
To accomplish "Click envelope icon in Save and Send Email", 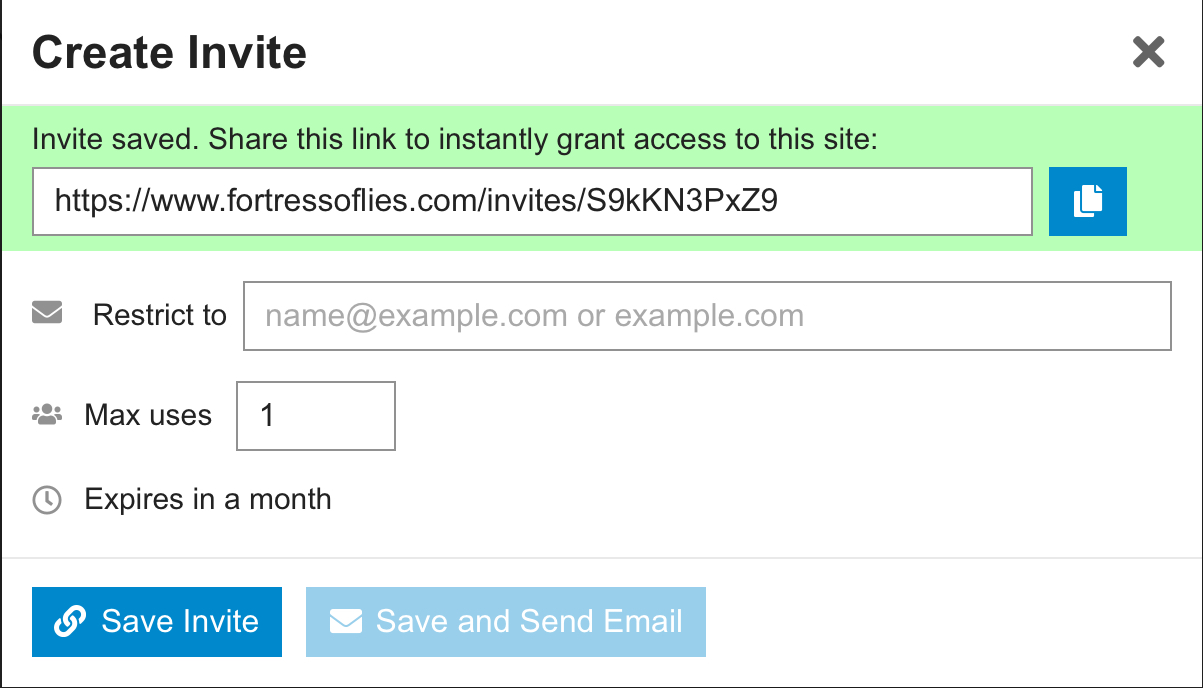I will click(345, 622).
